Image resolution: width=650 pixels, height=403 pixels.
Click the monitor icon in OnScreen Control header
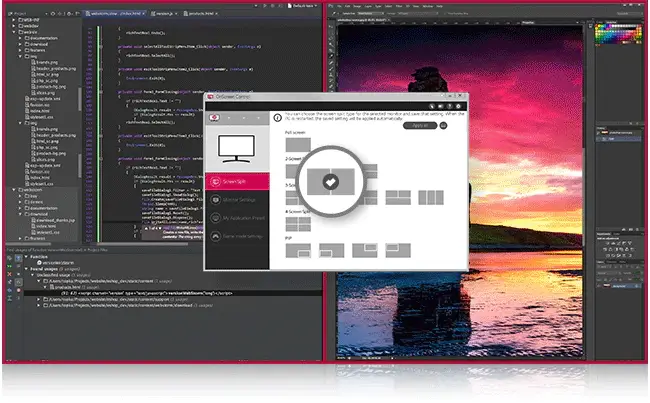[x=440, y=107]
